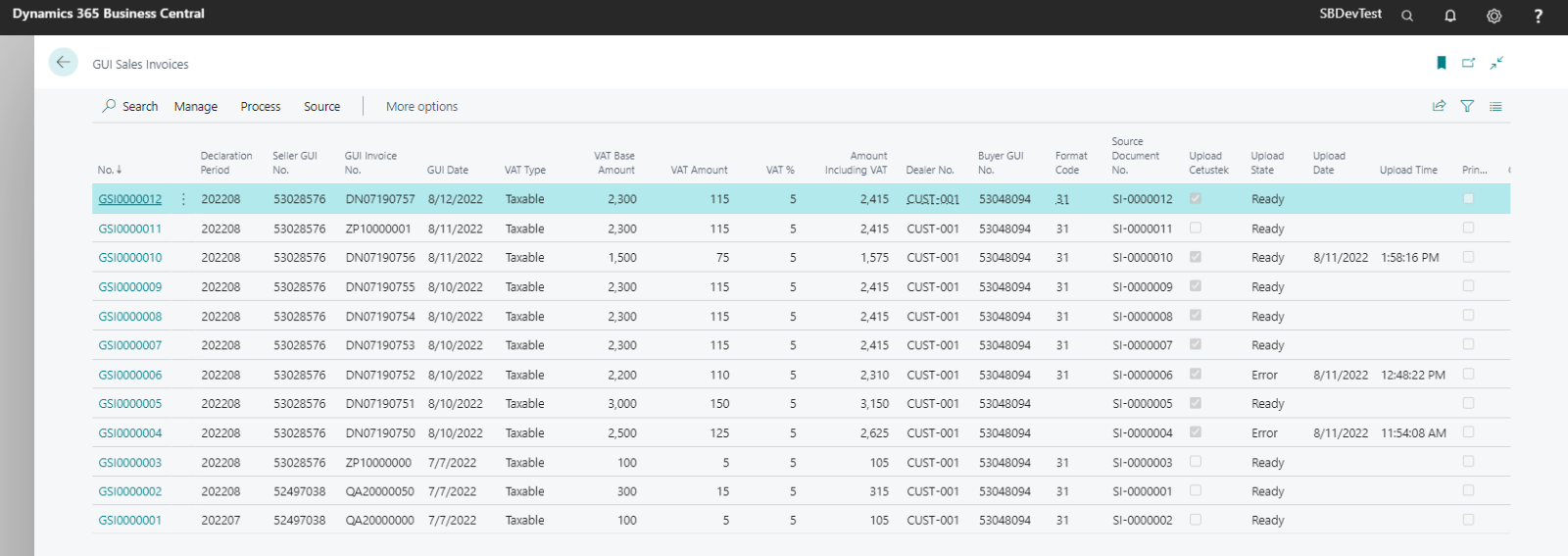Viewport: 1568px width, 556px height.
Task: Open notifications bell icon
Action: coord(1450,16)
